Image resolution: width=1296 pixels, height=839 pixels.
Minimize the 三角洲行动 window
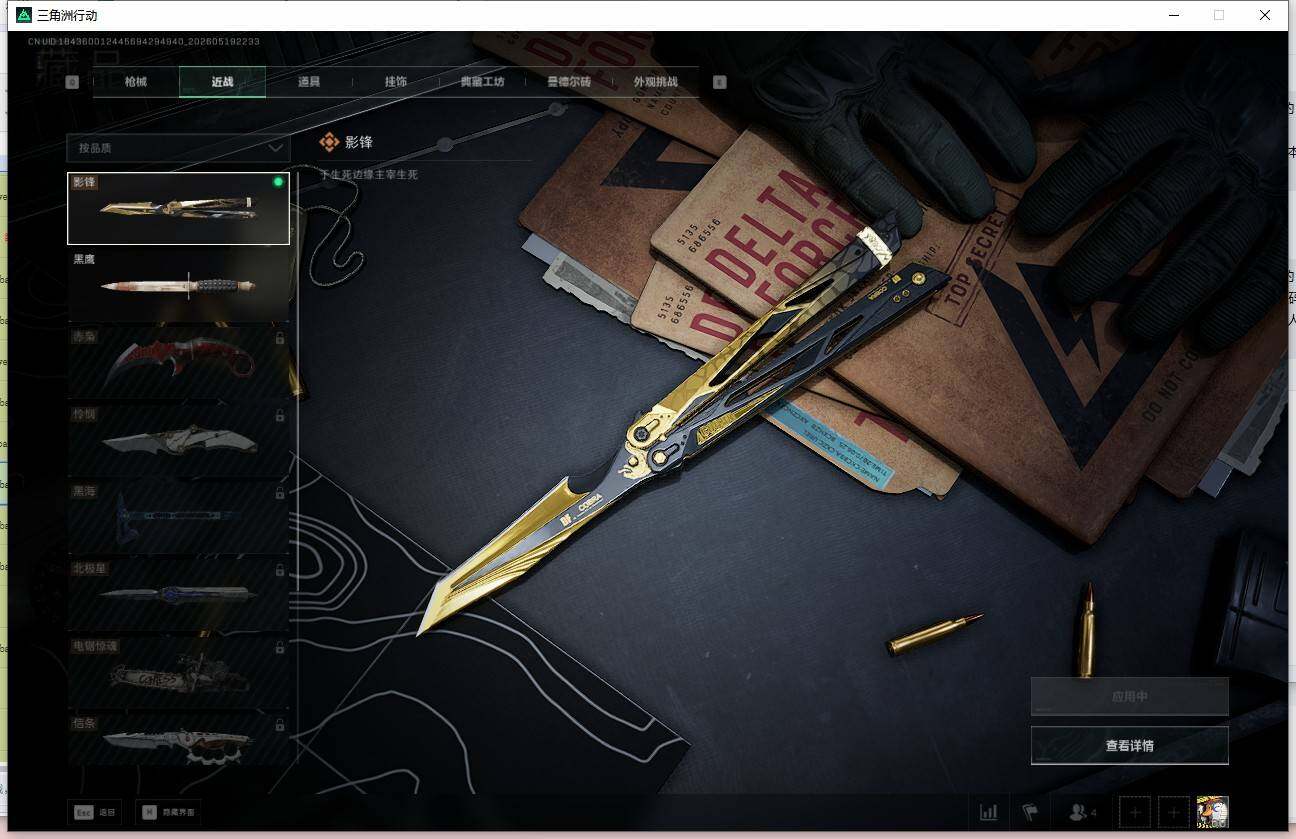[x=1172, y=15]
